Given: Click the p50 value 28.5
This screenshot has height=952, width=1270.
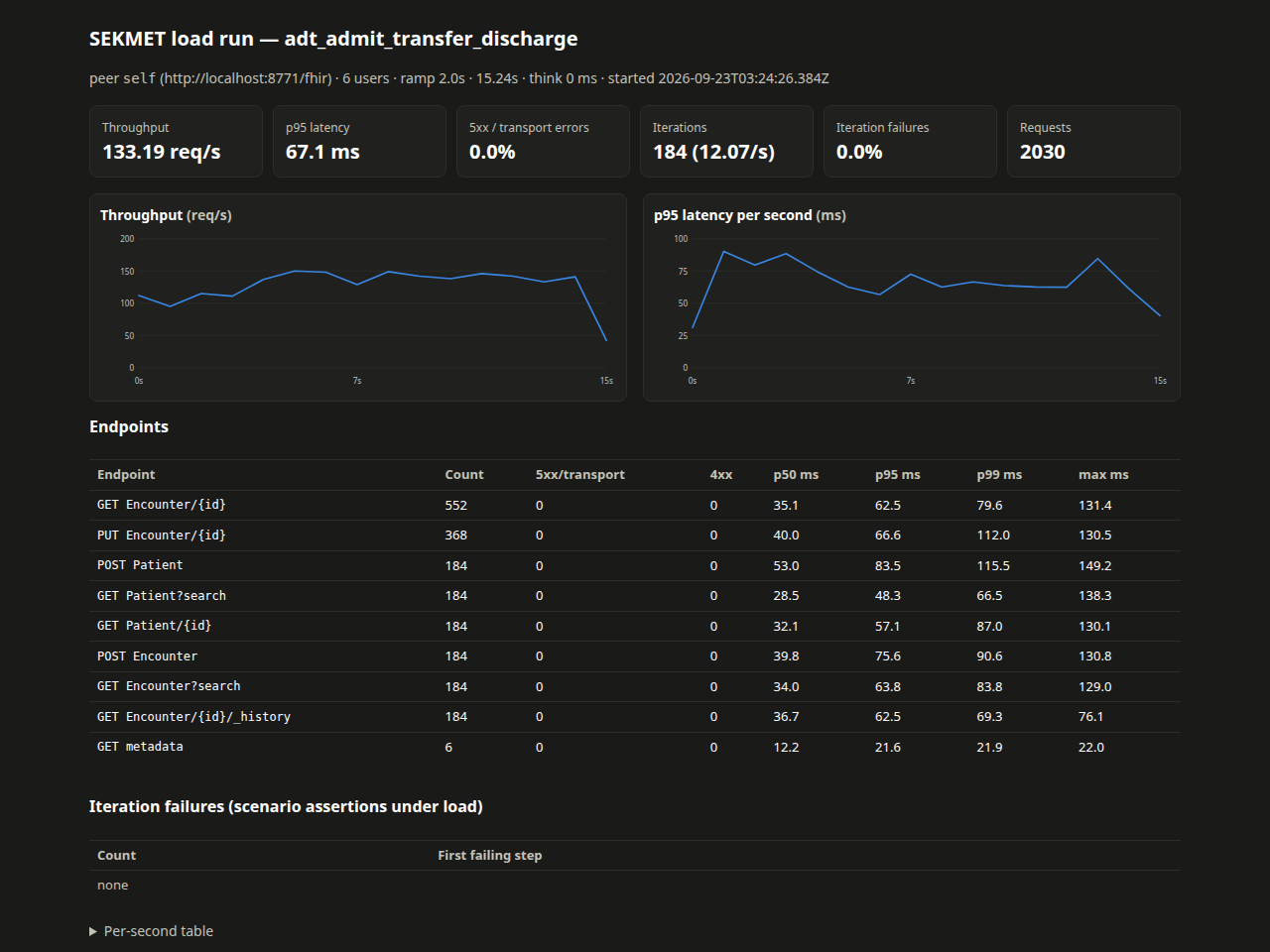Looking at the screenshot, I should [x=786, y=596].
